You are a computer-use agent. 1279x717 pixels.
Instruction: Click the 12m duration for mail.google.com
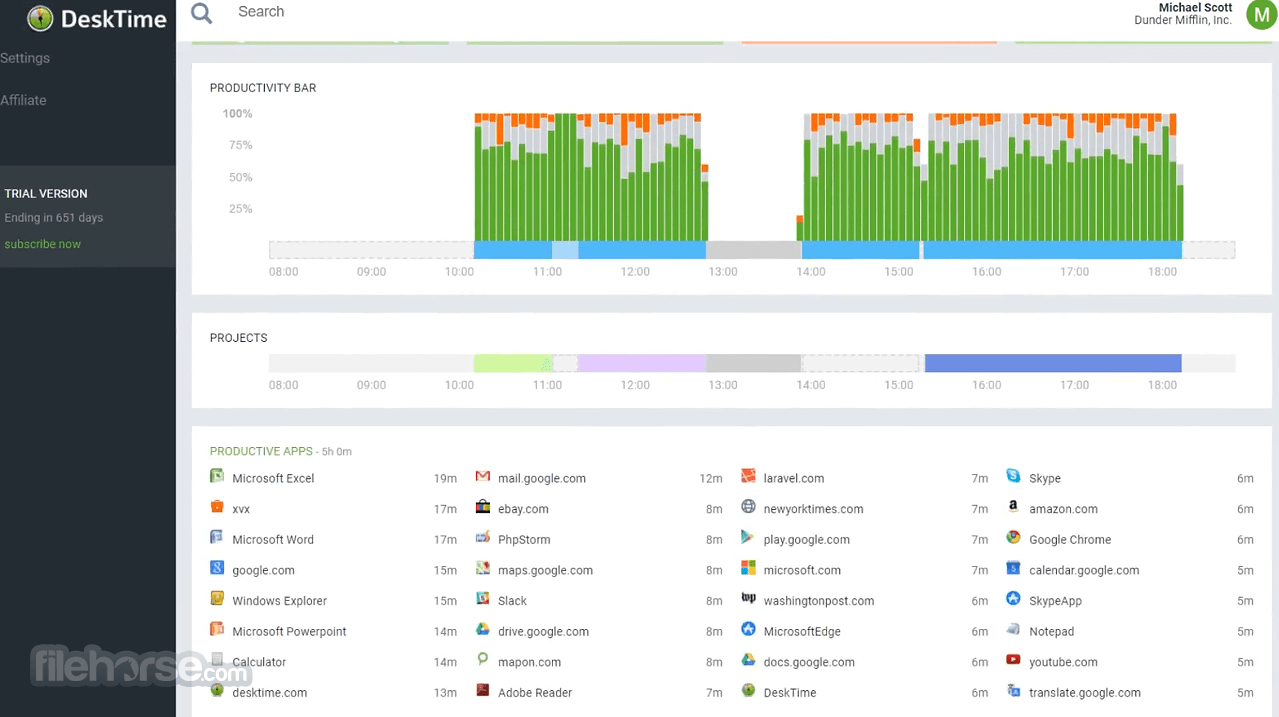711,478
